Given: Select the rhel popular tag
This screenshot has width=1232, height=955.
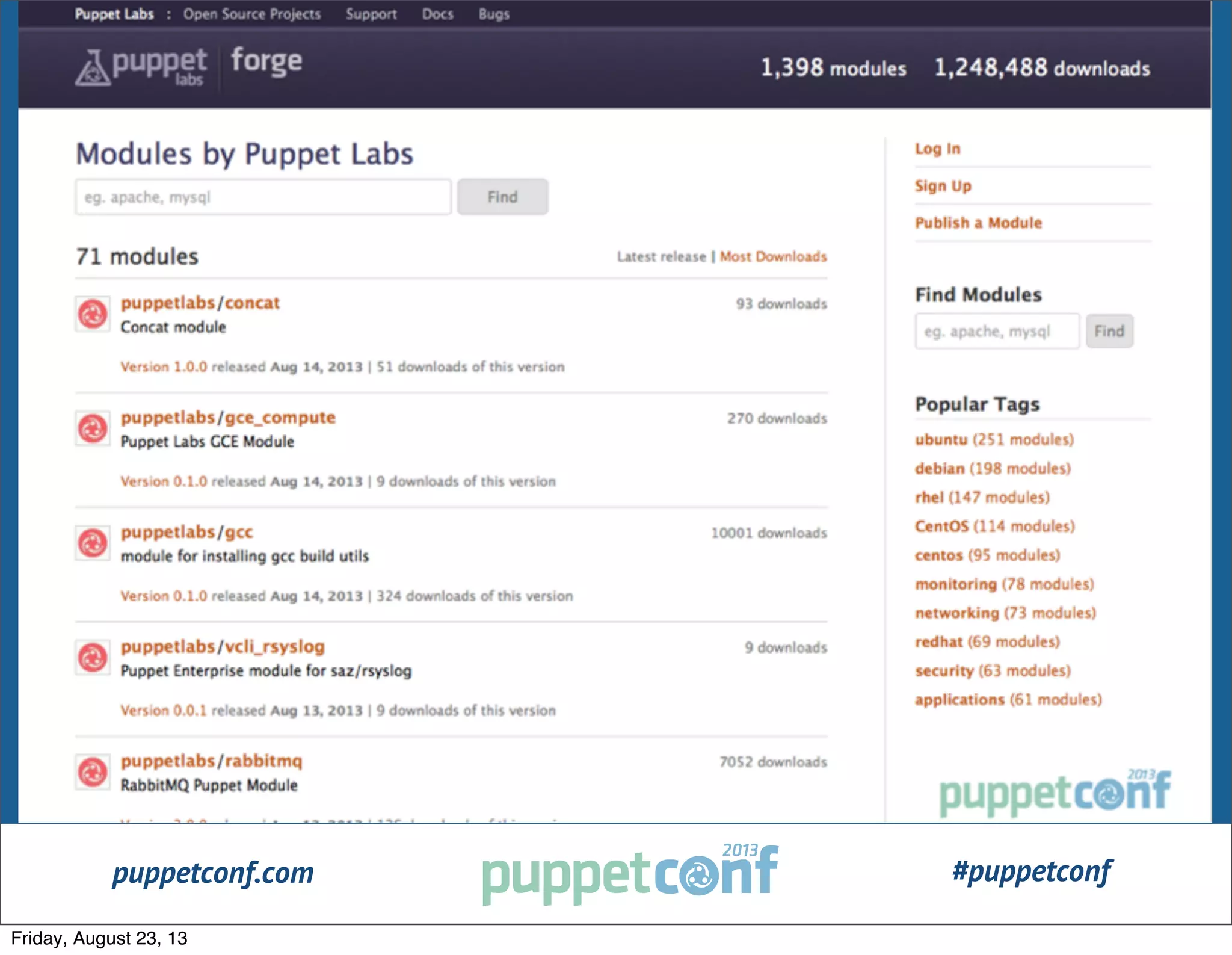Looking at the screenshot, I should (982, 497).
